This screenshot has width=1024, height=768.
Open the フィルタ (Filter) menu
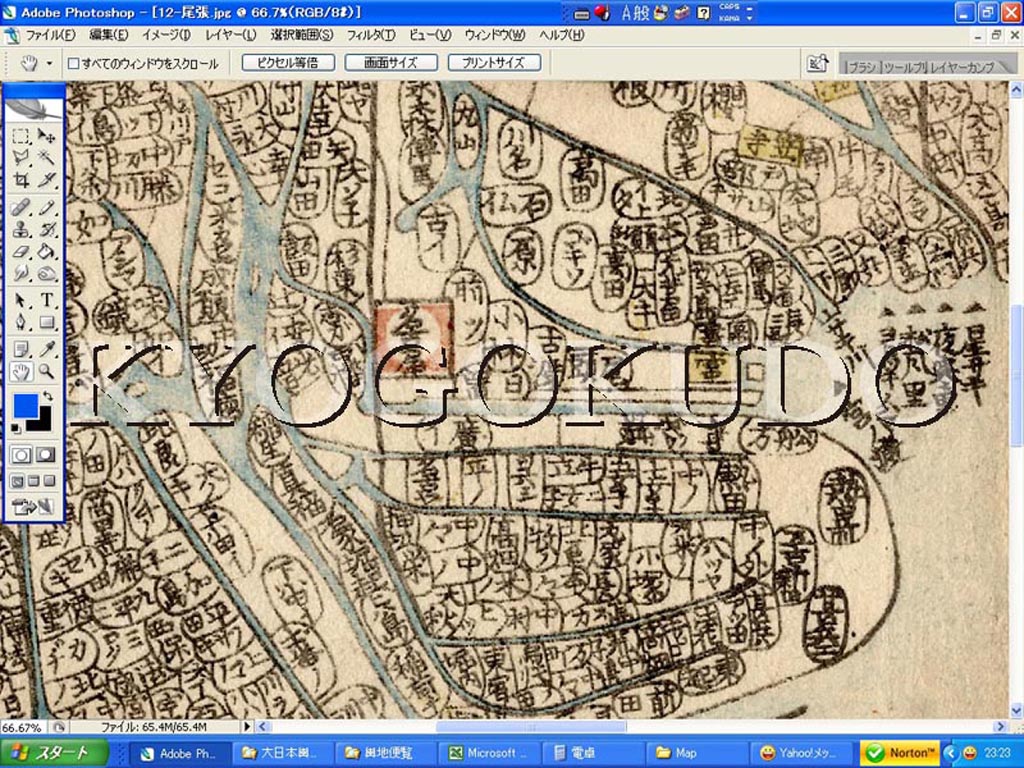370,35
